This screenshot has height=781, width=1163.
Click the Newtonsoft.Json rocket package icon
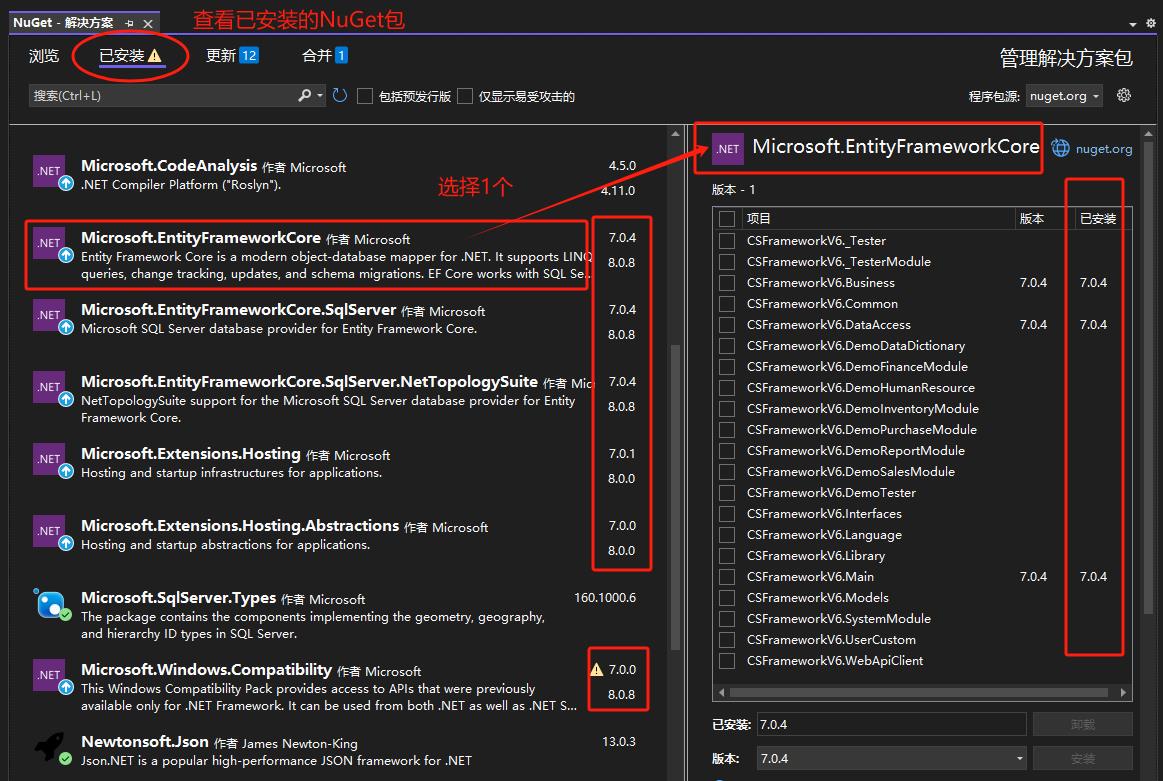[x=49, y=747]
